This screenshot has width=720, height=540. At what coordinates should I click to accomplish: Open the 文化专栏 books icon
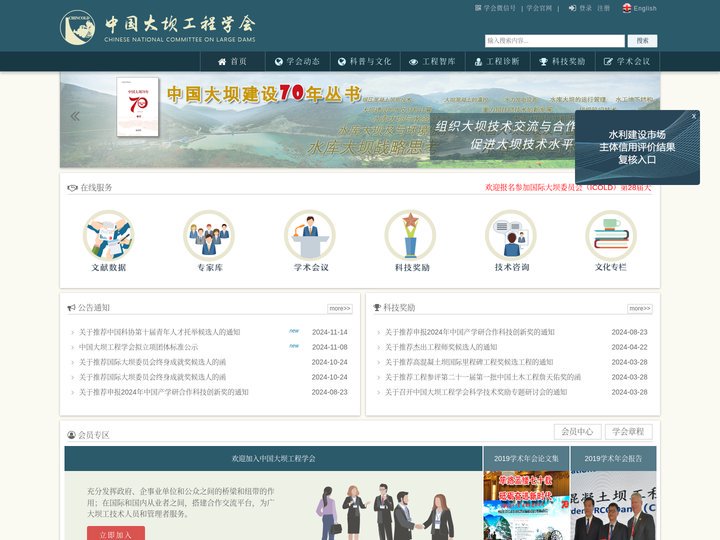tap(611, 236)
